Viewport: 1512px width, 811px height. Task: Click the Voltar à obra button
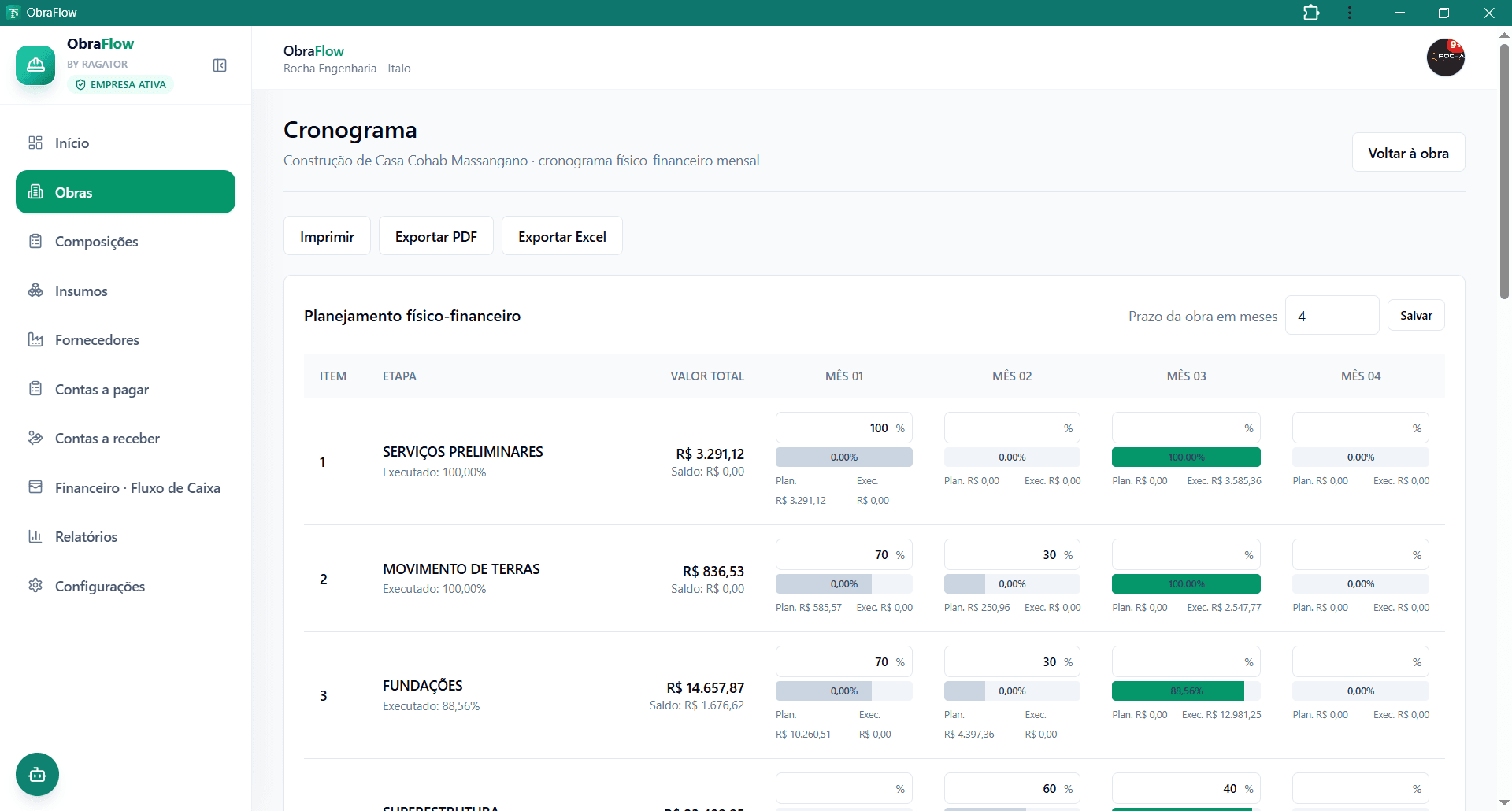coord(1408,153)
